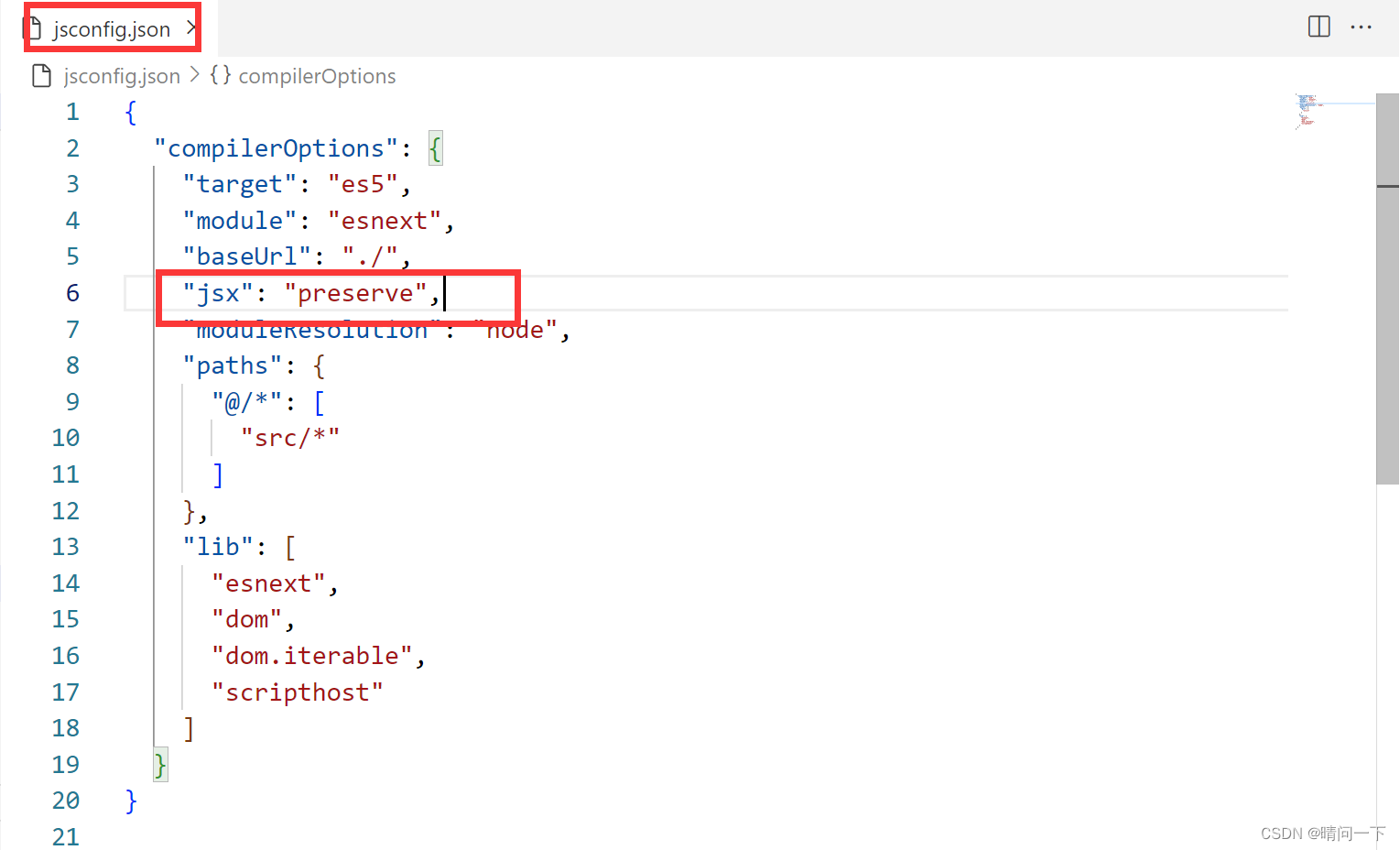Click the file icon in the jsconfig.json tab

pos(38,27)
